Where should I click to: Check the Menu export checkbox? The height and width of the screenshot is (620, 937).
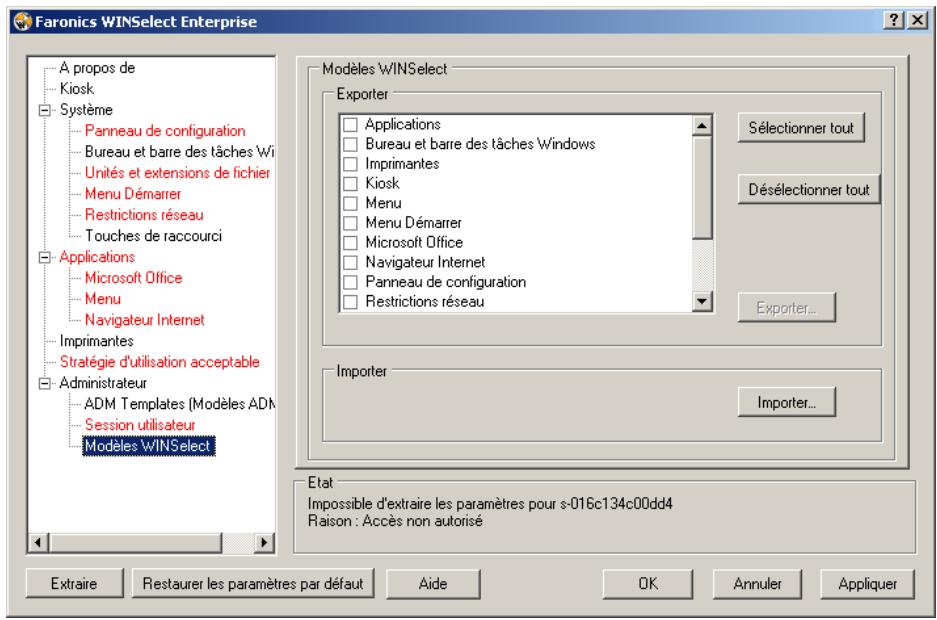click(x=351, y=203)
